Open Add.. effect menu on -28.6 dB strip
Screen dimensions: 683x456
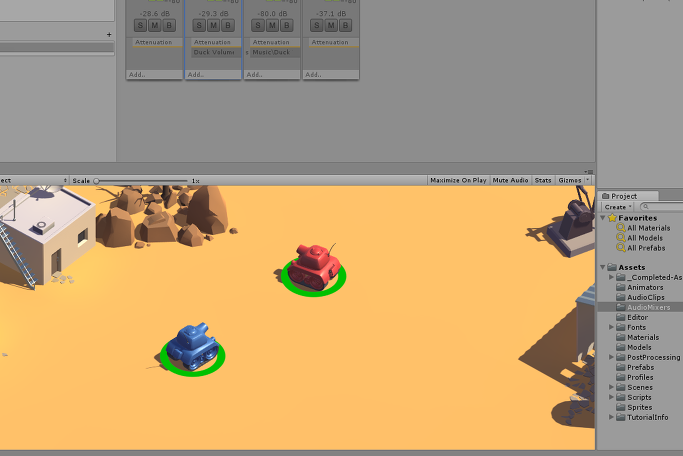155,75
